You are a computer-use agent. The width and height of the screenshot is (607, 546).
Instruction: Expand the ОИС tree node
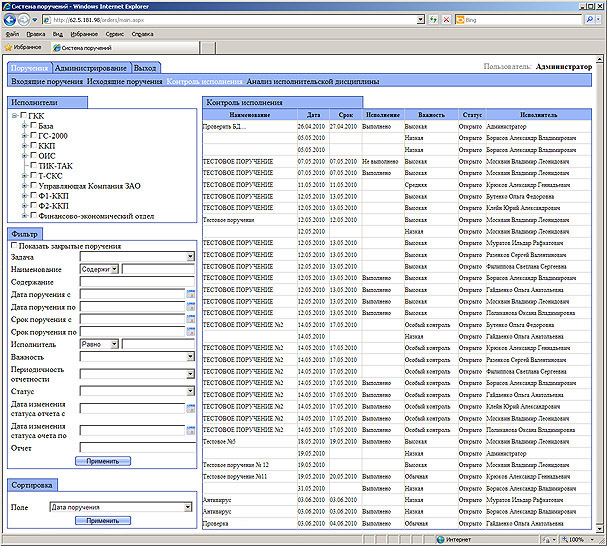[x=23, y=155]
